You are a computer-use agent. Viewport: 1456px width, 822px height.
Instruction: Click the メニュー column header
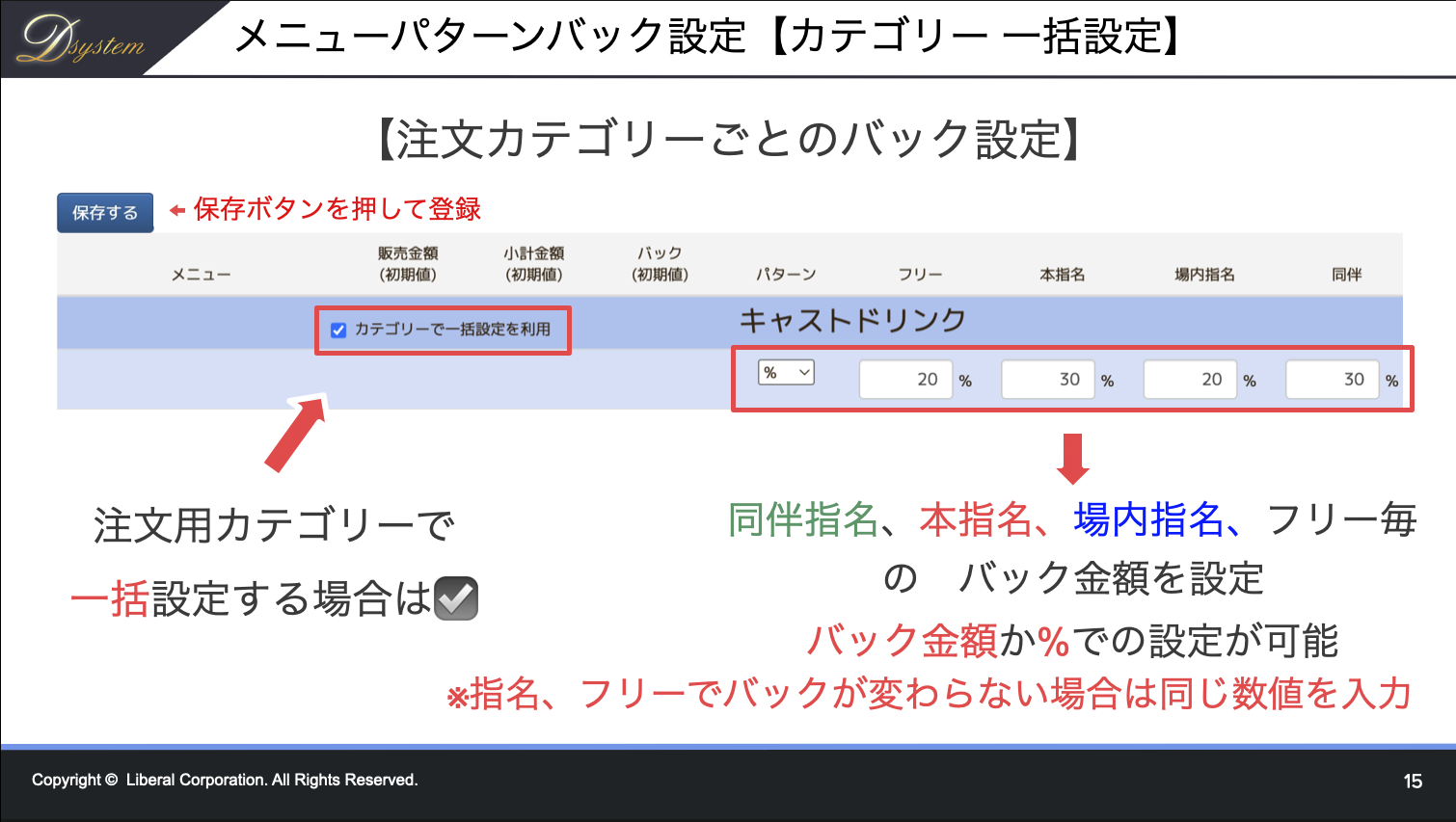point(202,275)
